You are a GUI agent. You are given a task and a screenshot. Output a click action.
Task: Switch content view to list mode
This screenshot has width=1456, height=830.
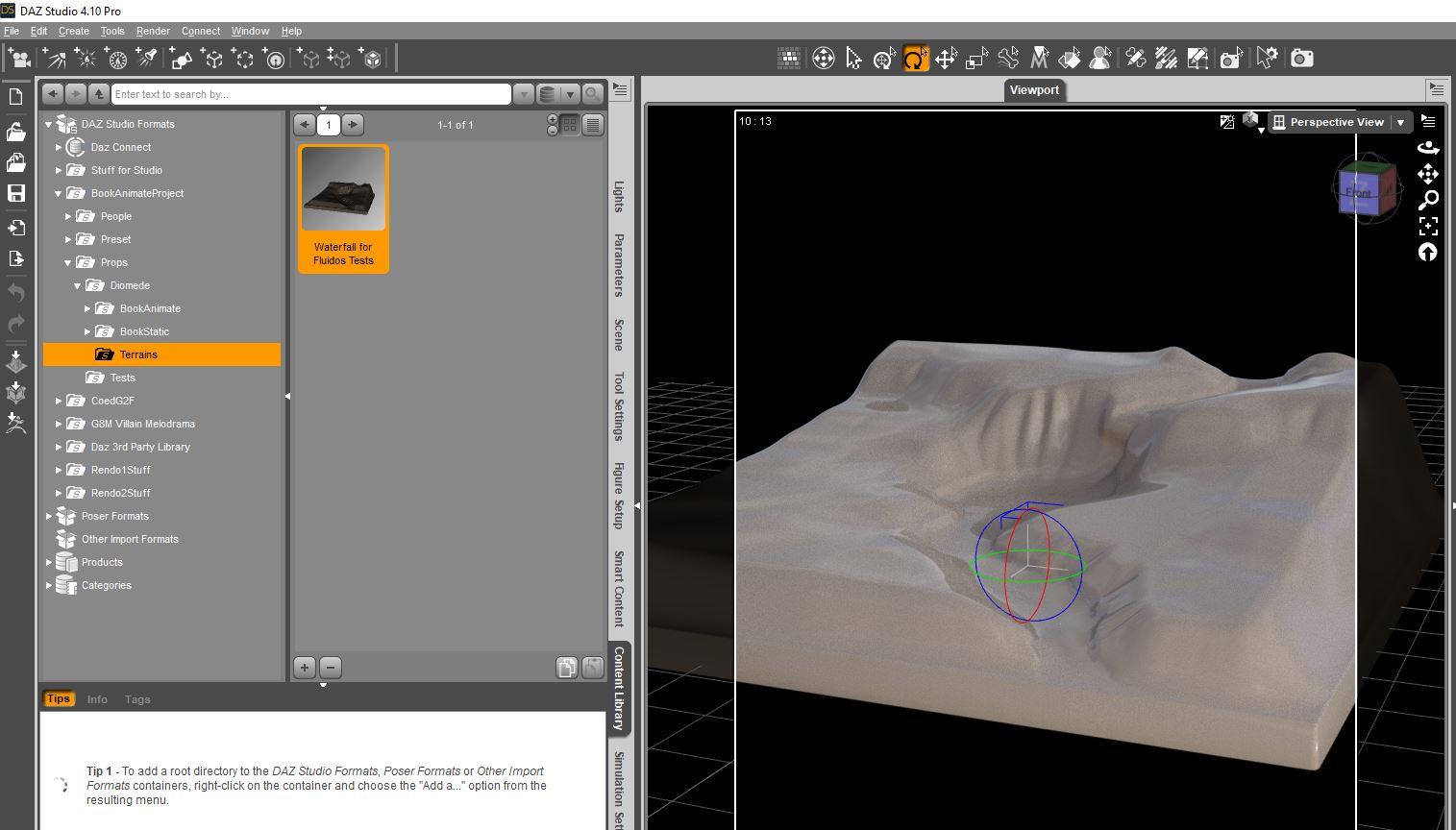[x=593, y=125]
